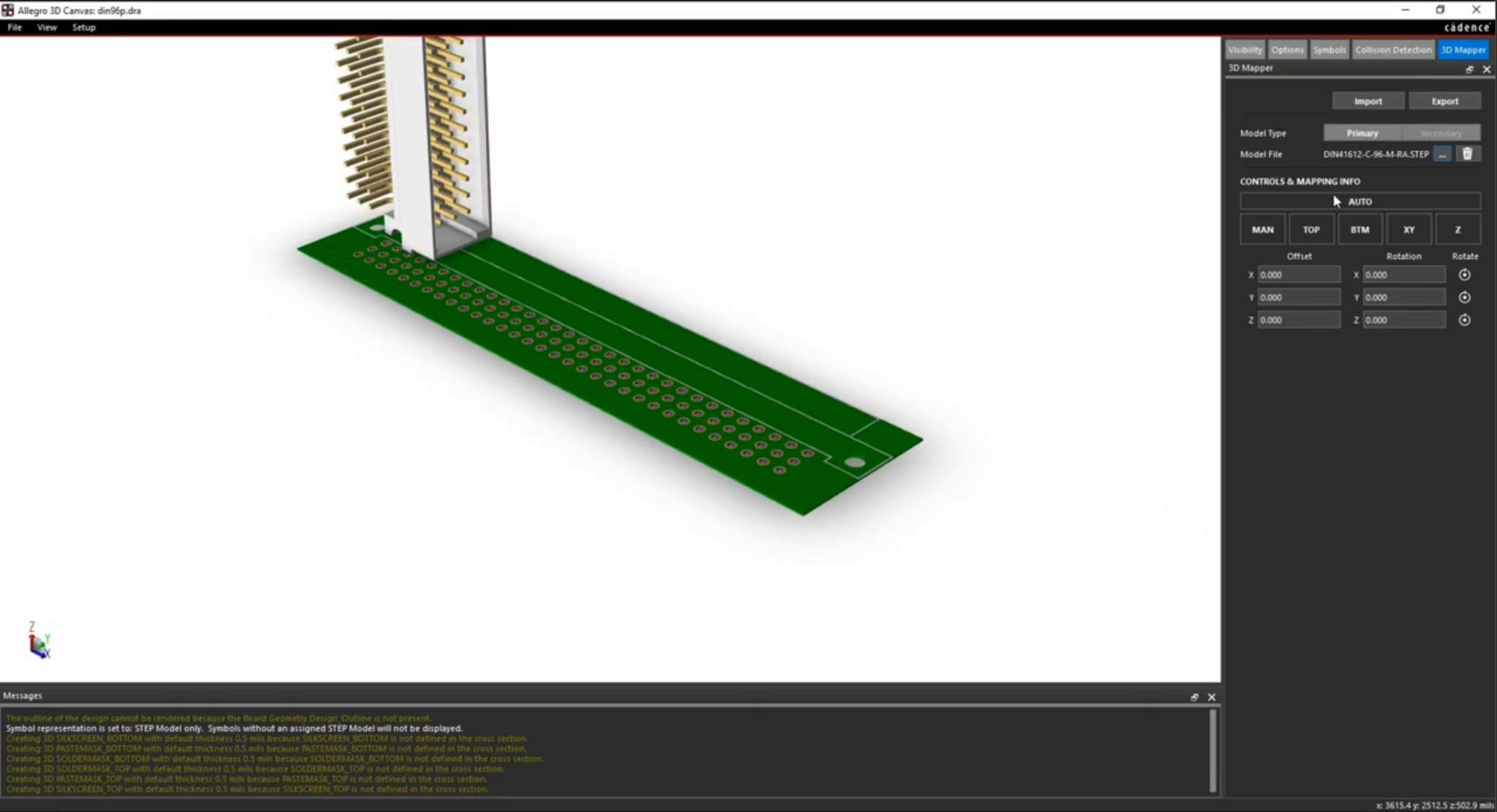The image size is (1497, 812).
Task: Click the Rotate icon for Y rotation
Action: tap(1466, 297)
